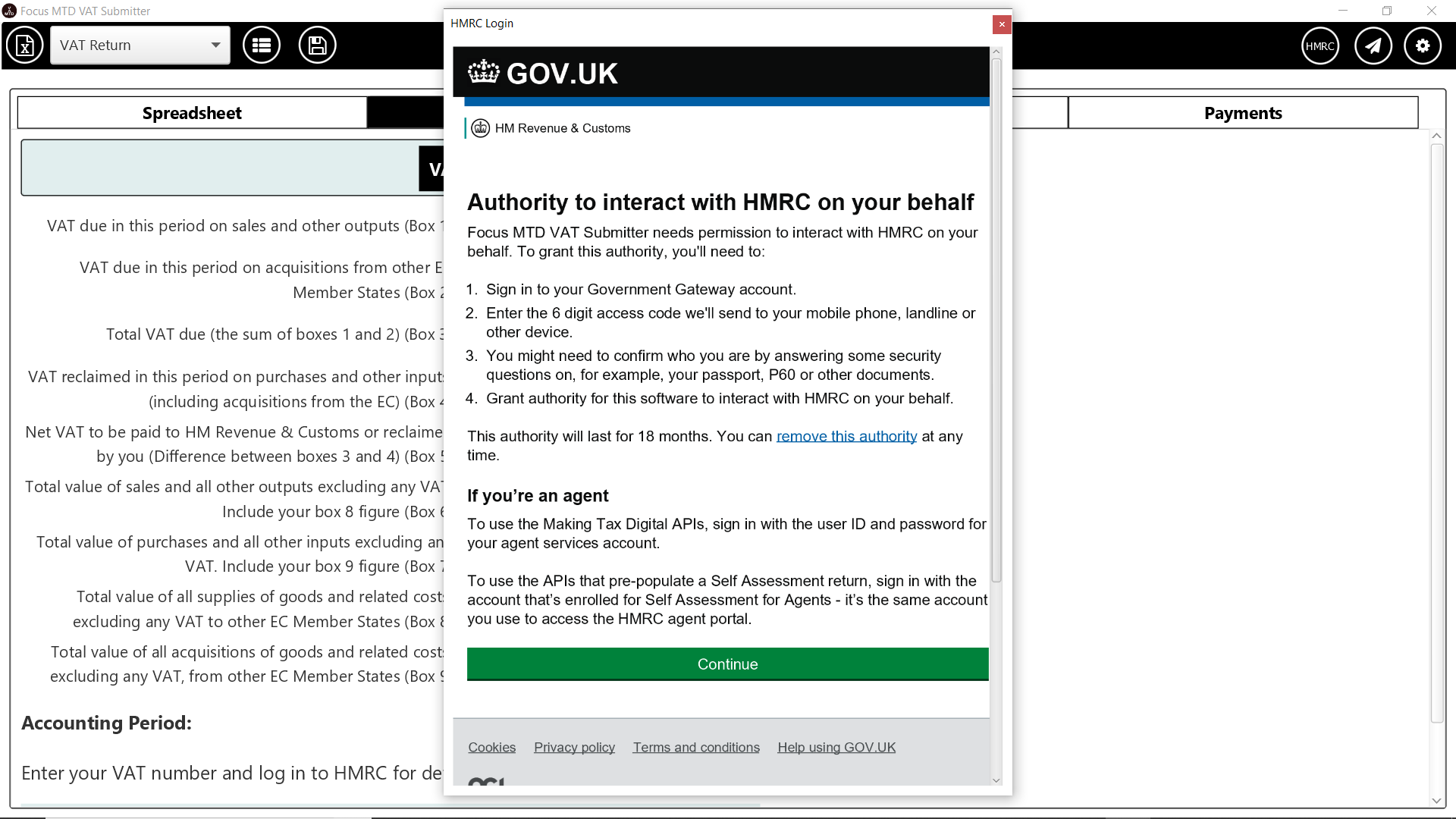Click the GOV.UK logo in header
The width and height of the screenshot is (1456, 819).
[x=543, y=74]
